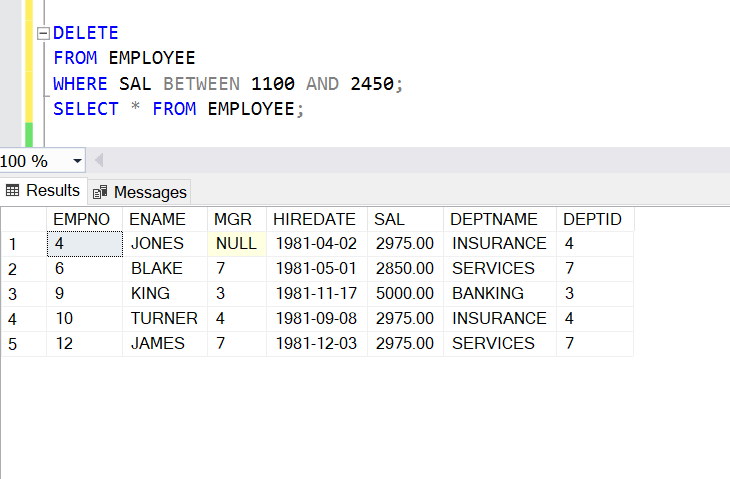730x479 pixels.
Task: Click the JAMES name cell
Action: click(x=165, y=344)
